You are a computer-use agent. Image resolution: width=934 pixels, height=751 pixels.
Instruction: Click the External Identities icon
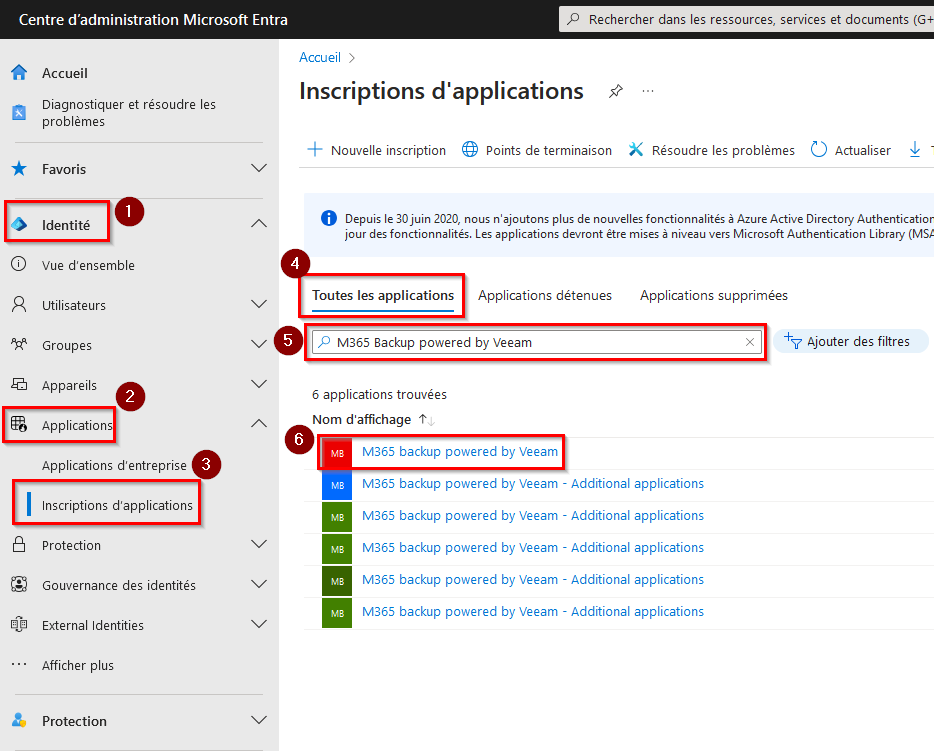(19, 624)
